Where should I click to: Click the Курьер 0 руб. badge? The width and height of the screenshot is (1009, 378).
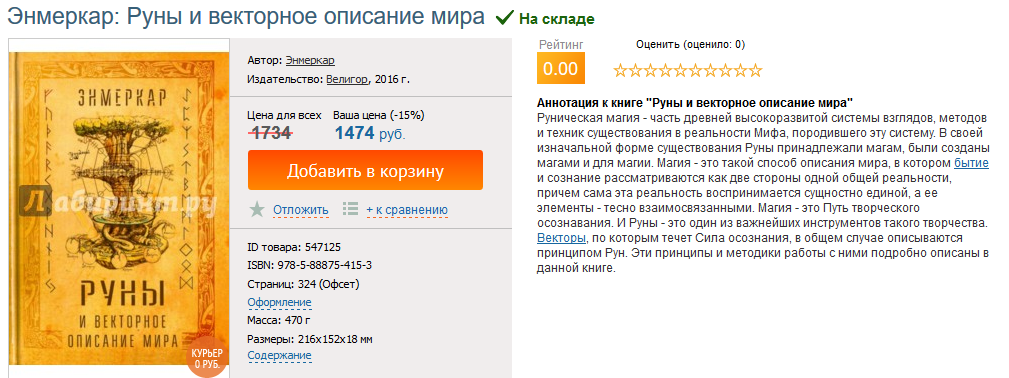click(207, 358)
